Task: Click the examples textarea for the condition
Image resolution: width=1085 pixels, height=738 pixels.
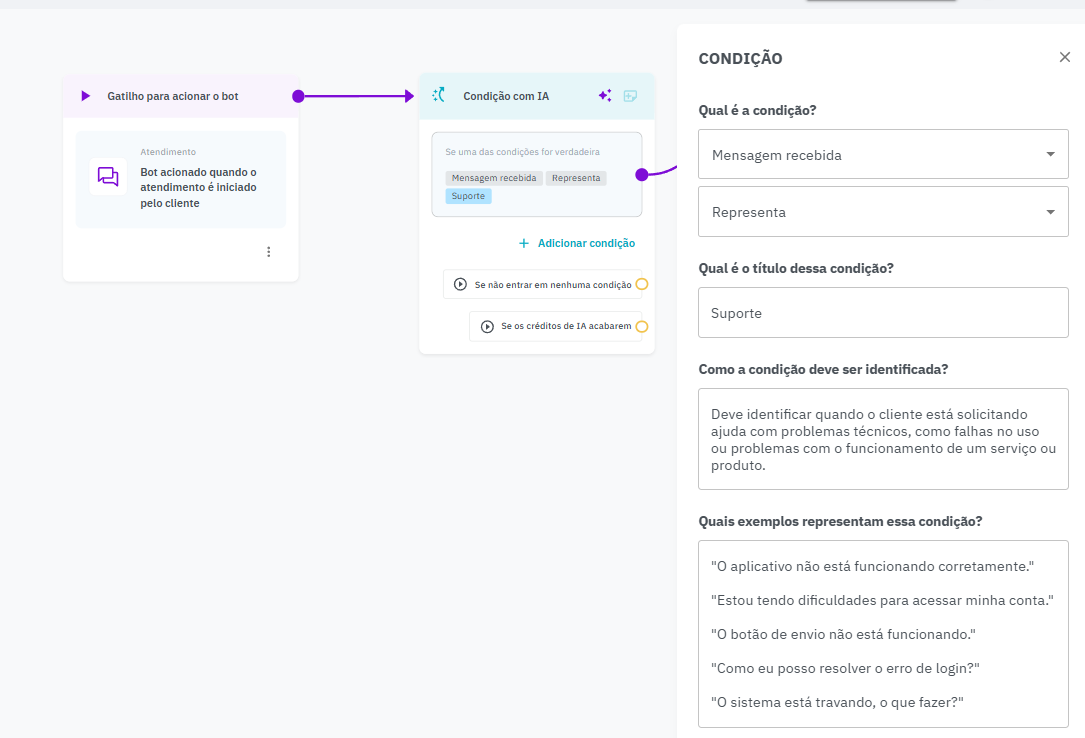Action: pos(883,634)
